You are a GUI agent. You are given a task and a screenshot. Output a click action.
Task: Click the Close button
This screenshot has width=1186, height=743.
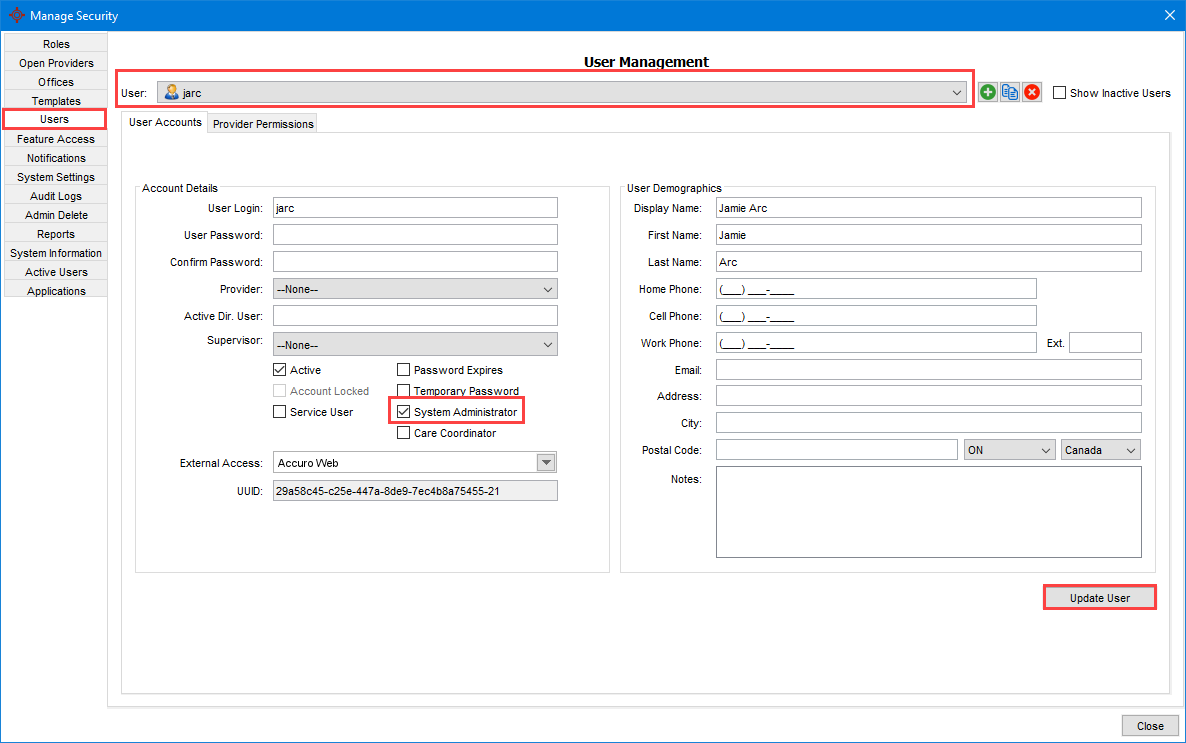point(1150,725)
